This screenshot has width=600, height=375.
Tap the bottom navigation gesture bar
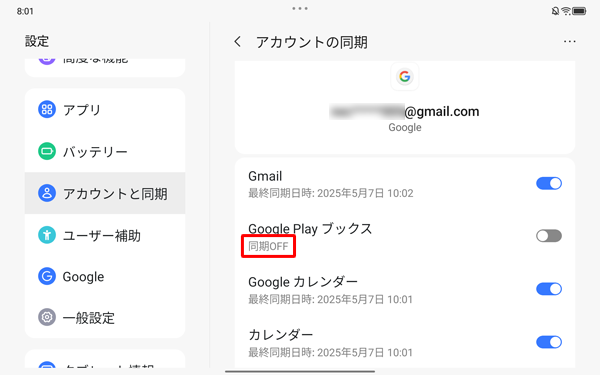click(x=300, y=371)
